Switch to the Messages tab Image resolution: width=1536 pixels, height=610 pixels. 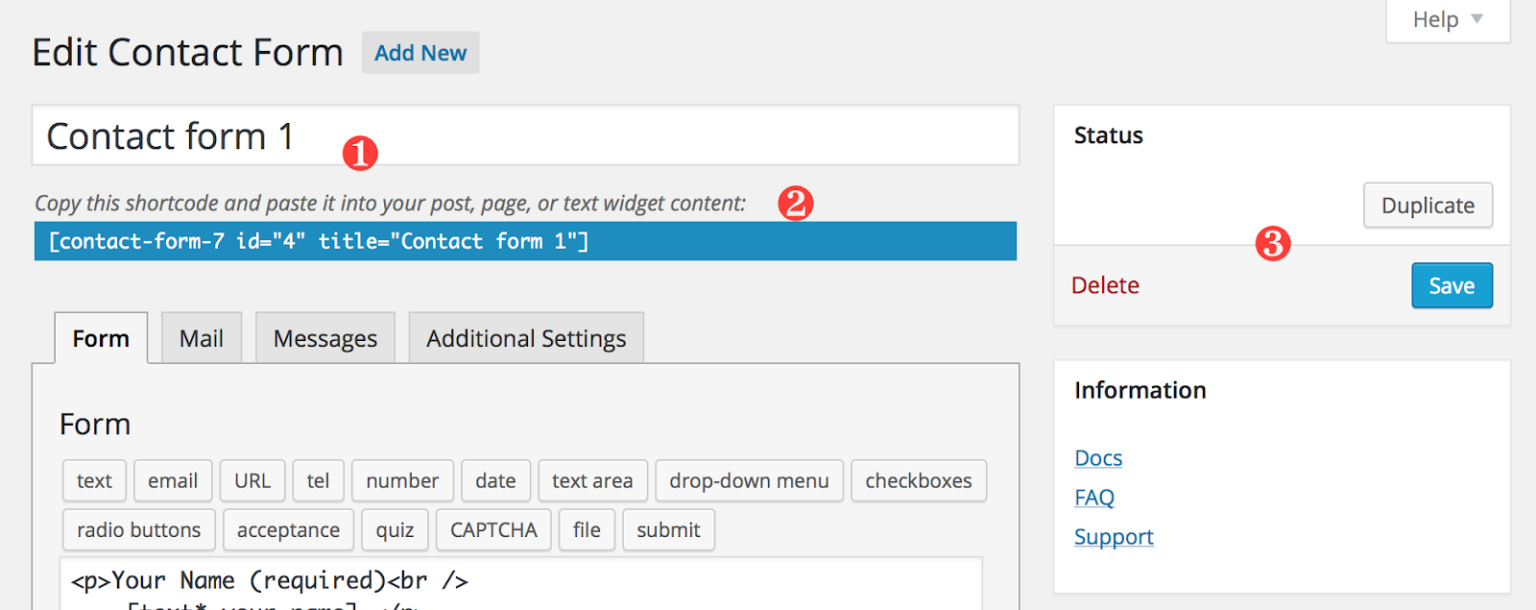pyautogui.click(x=325, y=338)
